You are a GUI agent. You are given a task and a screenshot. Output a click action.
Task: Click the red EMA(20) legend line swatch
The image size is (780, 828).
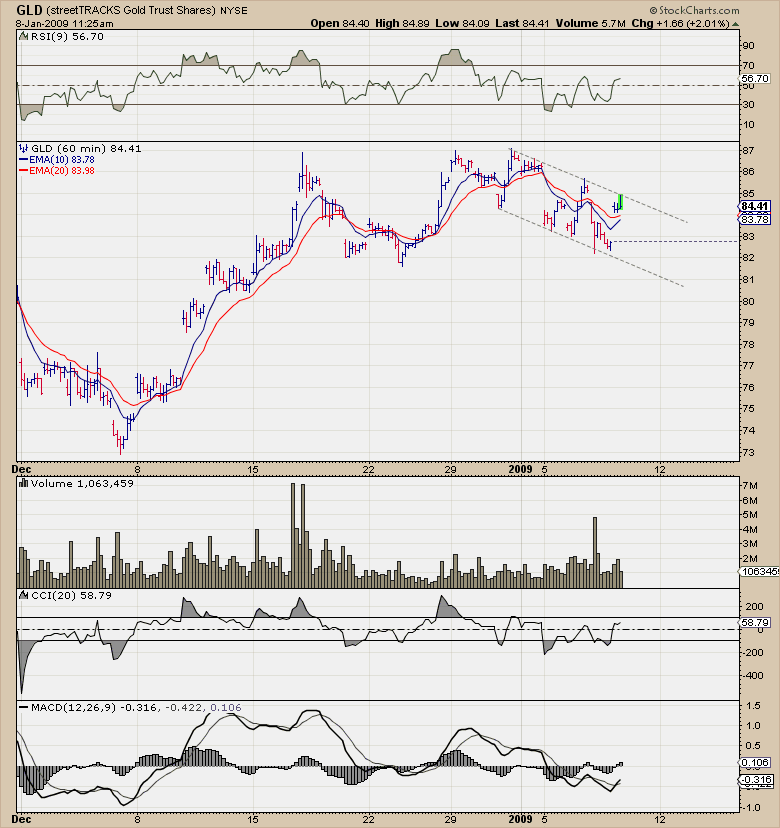tap(24, 171)
